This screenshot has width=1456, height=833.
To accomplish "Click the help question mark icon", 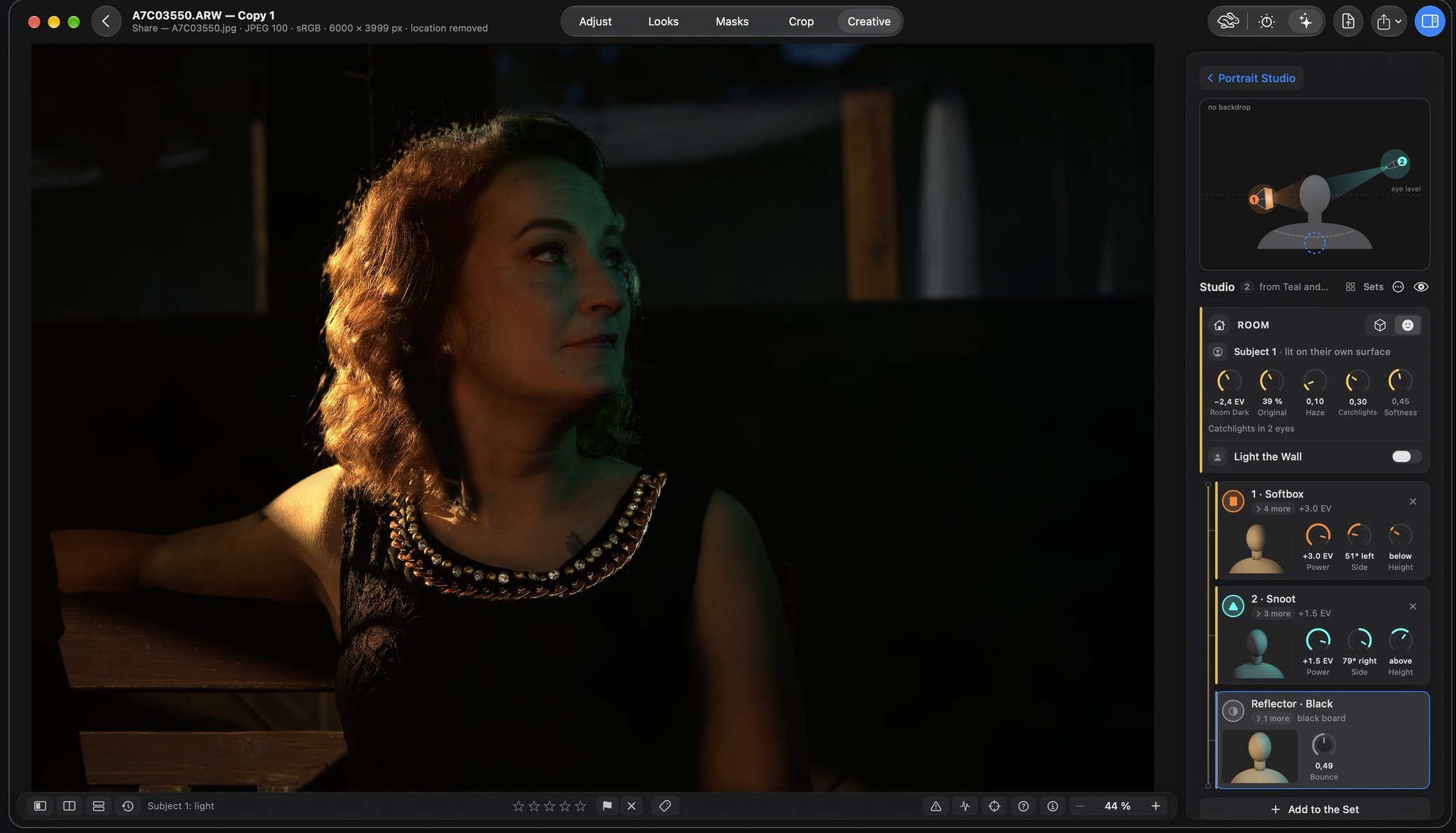I will (1023, 806).
